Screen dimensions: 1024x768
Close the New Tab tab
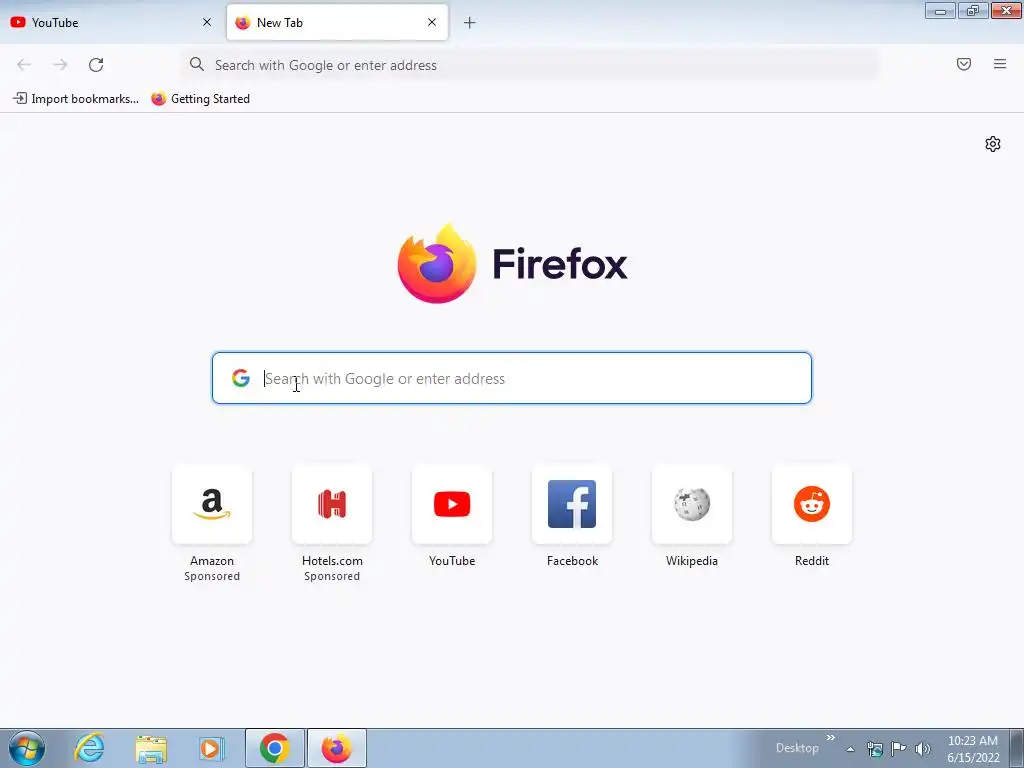click(432, 22)
